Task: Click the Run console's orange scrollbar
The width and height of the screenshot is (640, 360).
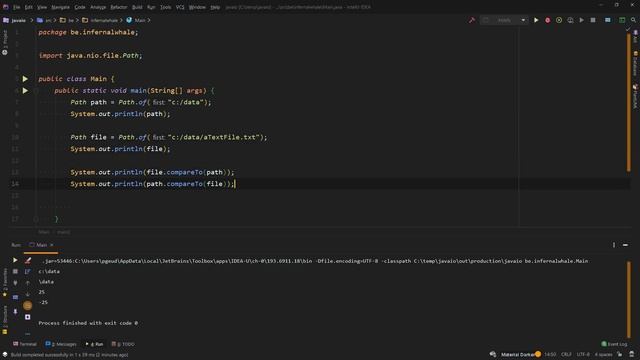Action: click(629, 300)
